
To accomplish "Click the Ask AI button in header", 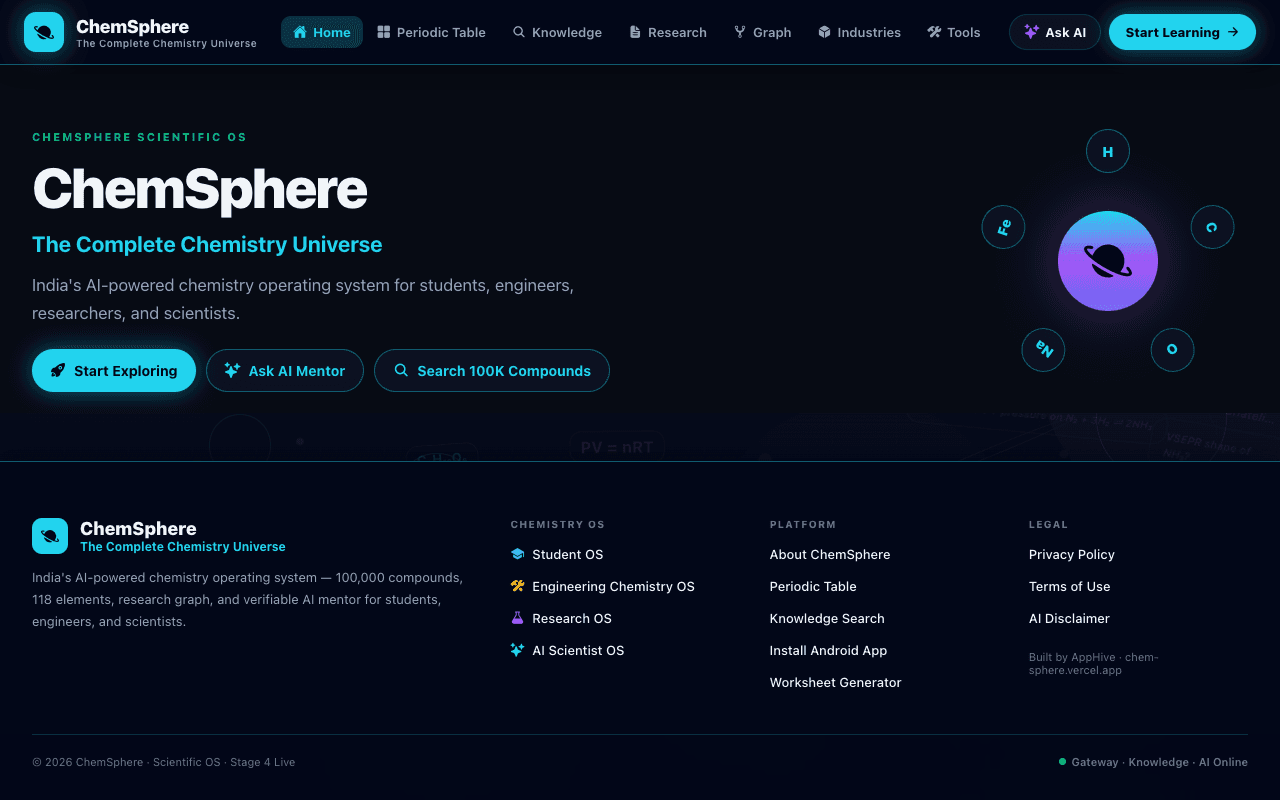I will pyautogui.click(x=1055, y=32).
